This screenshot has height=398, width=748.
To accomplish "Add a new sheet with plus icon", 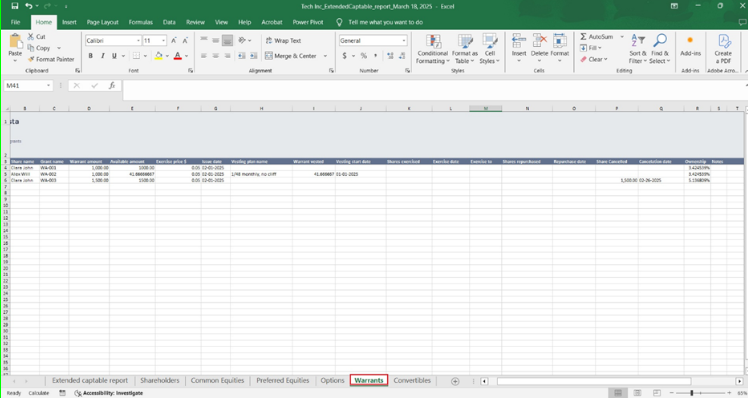I will pos(455,381).
